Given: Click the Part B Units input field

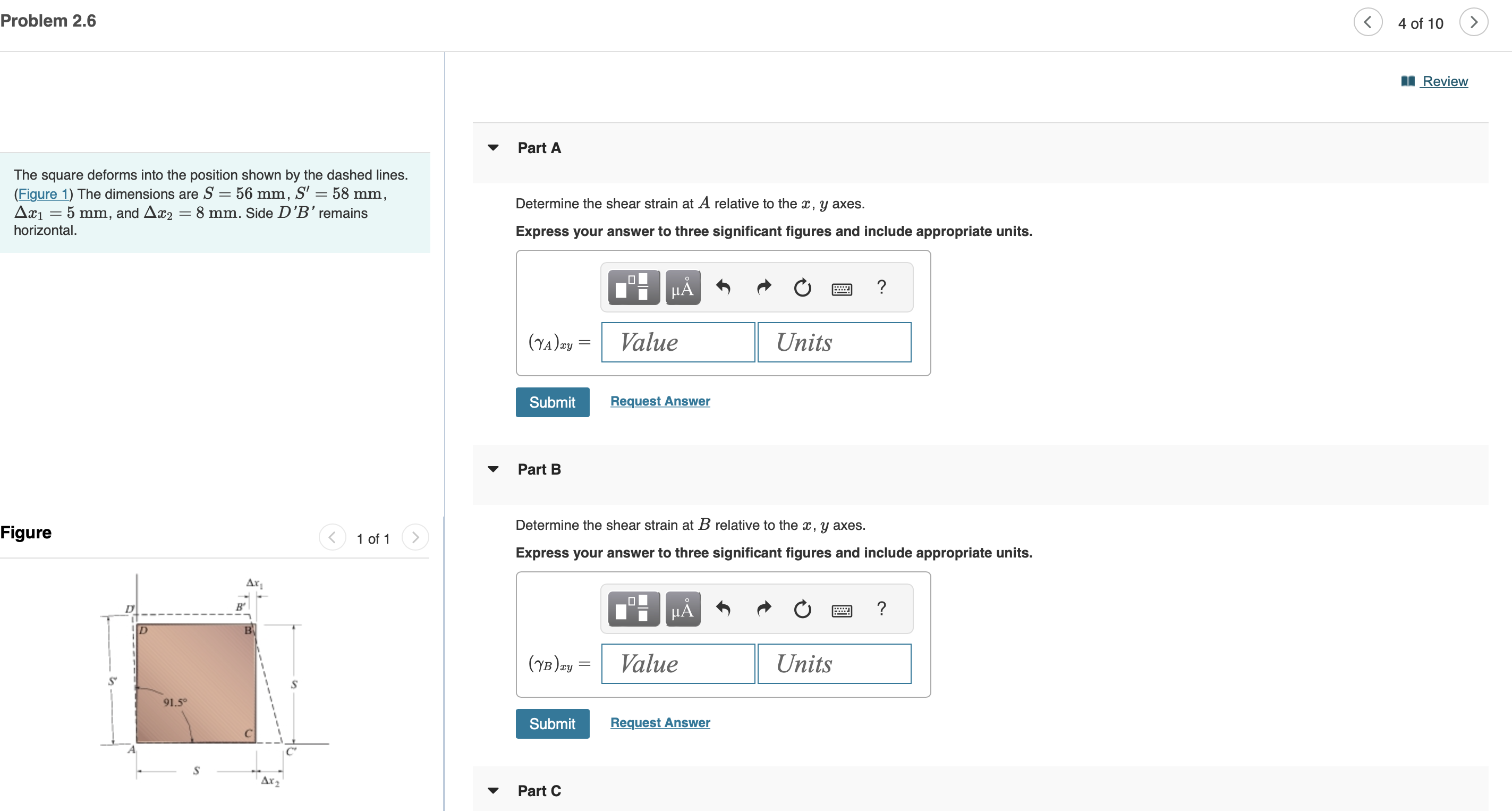Looking at the screenshot, I should coord(834,664).
